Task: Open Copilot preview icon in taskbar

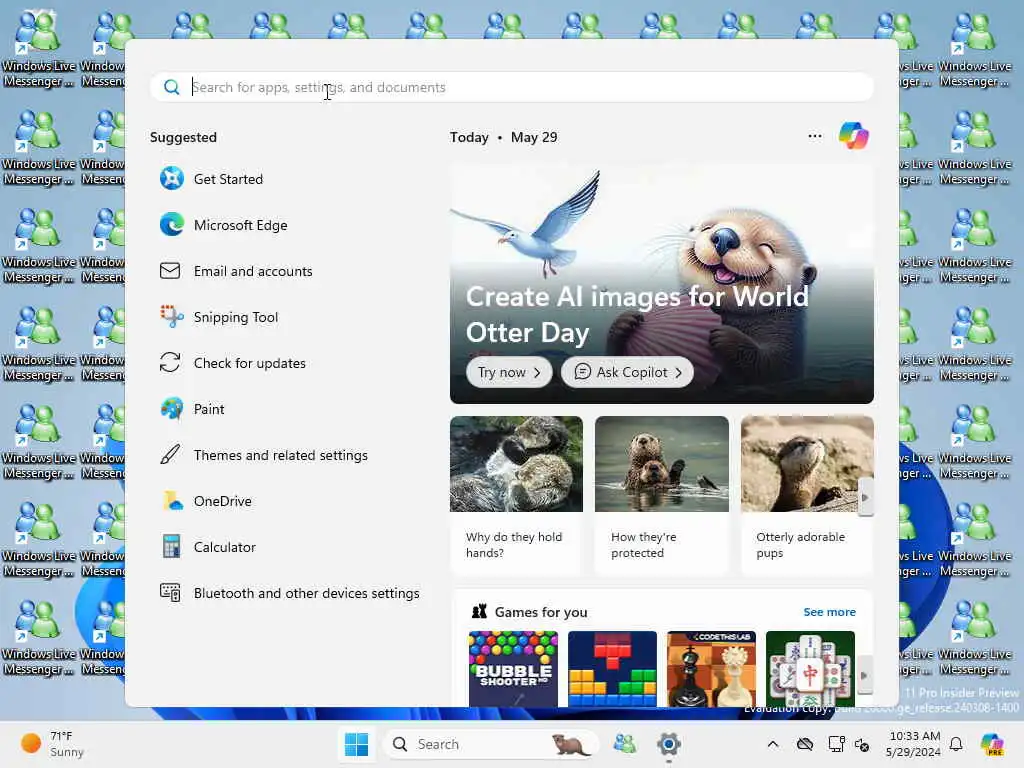Action: click(991, 744)
